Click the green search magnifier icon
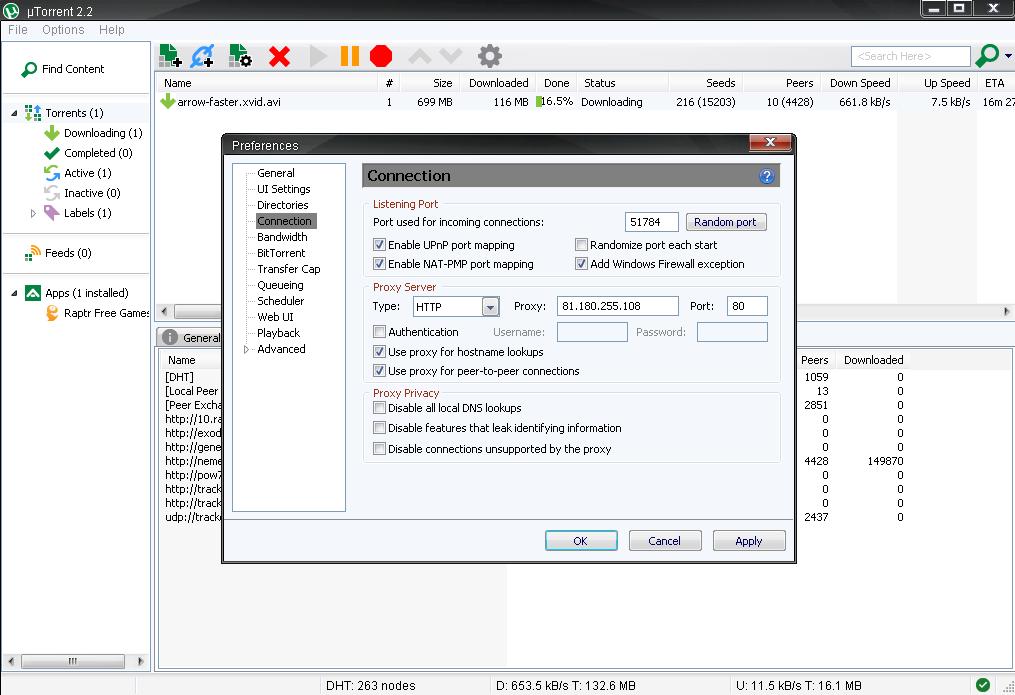This screenshot has width=1015, height=695. pos(987,56)
